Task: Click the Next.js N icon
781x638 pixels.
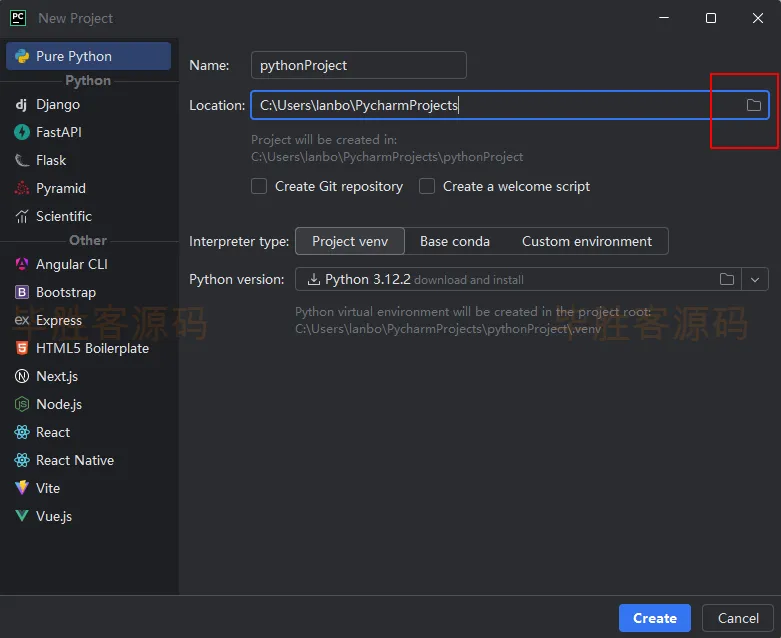Action: pos(21,376)
